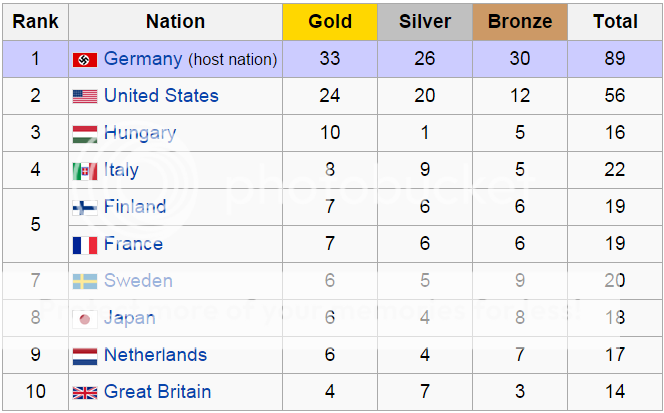Click the Total column header
The height and width of the screenshot is (413, 664).
point(615,21)
